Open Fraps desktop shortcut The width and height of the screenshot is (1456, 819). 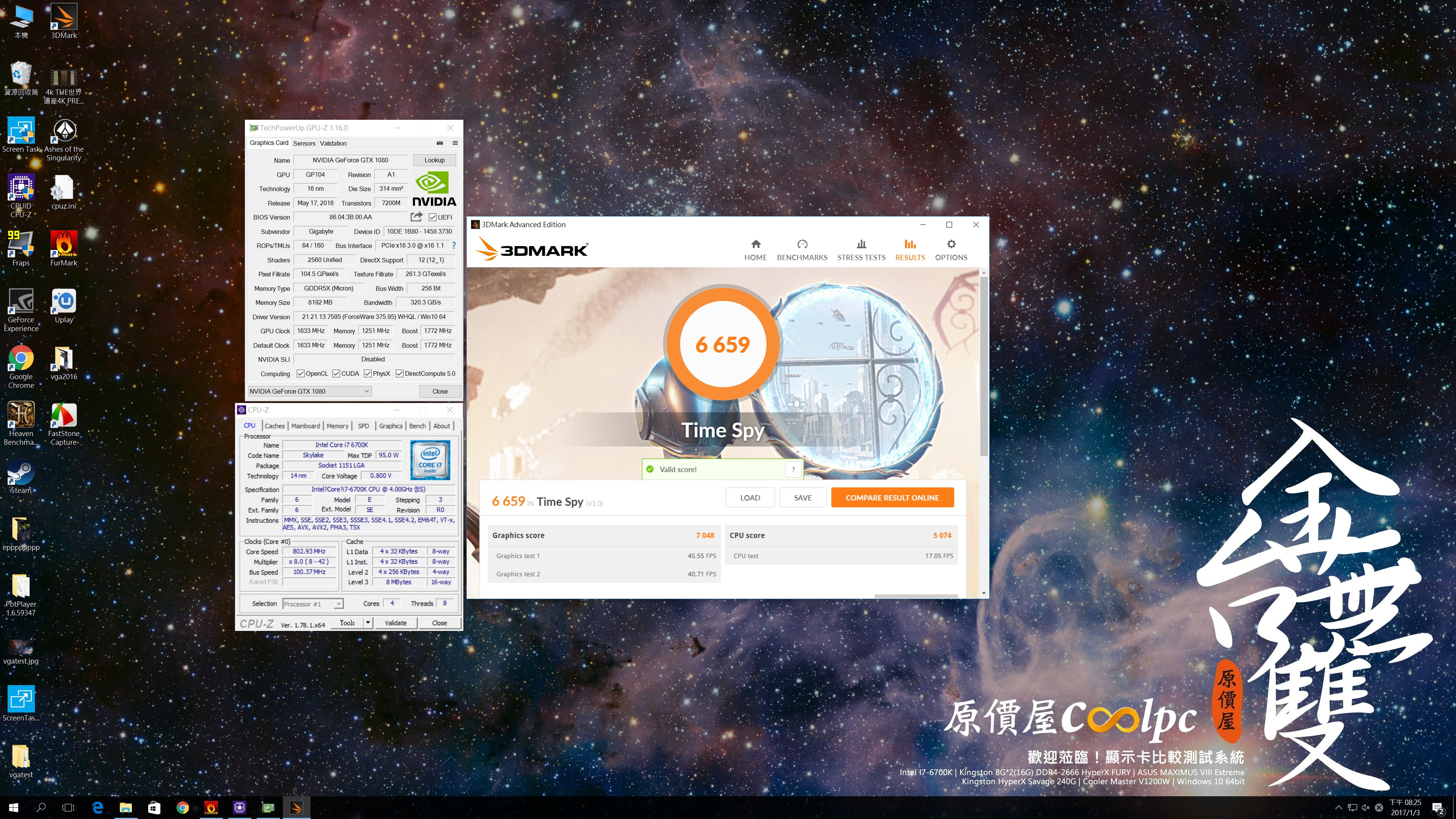[21, 248]
